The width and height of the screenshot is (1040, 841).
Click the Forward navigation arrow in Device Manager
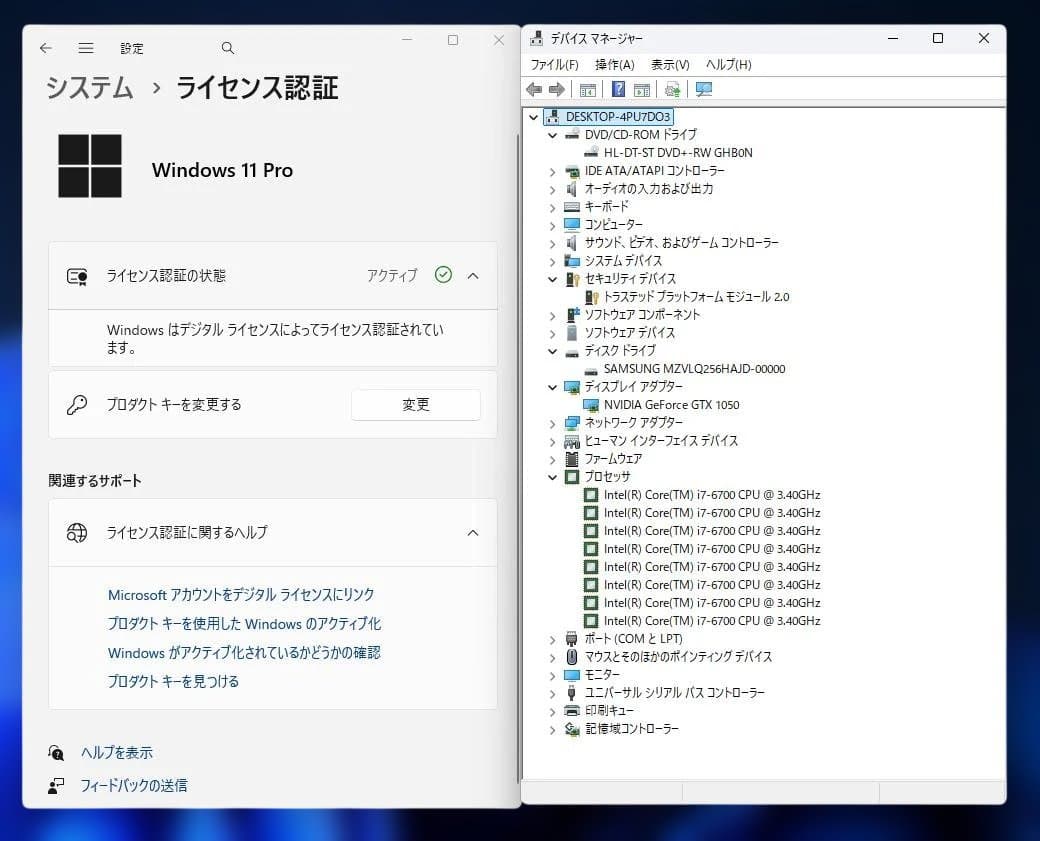click(559, 89)
